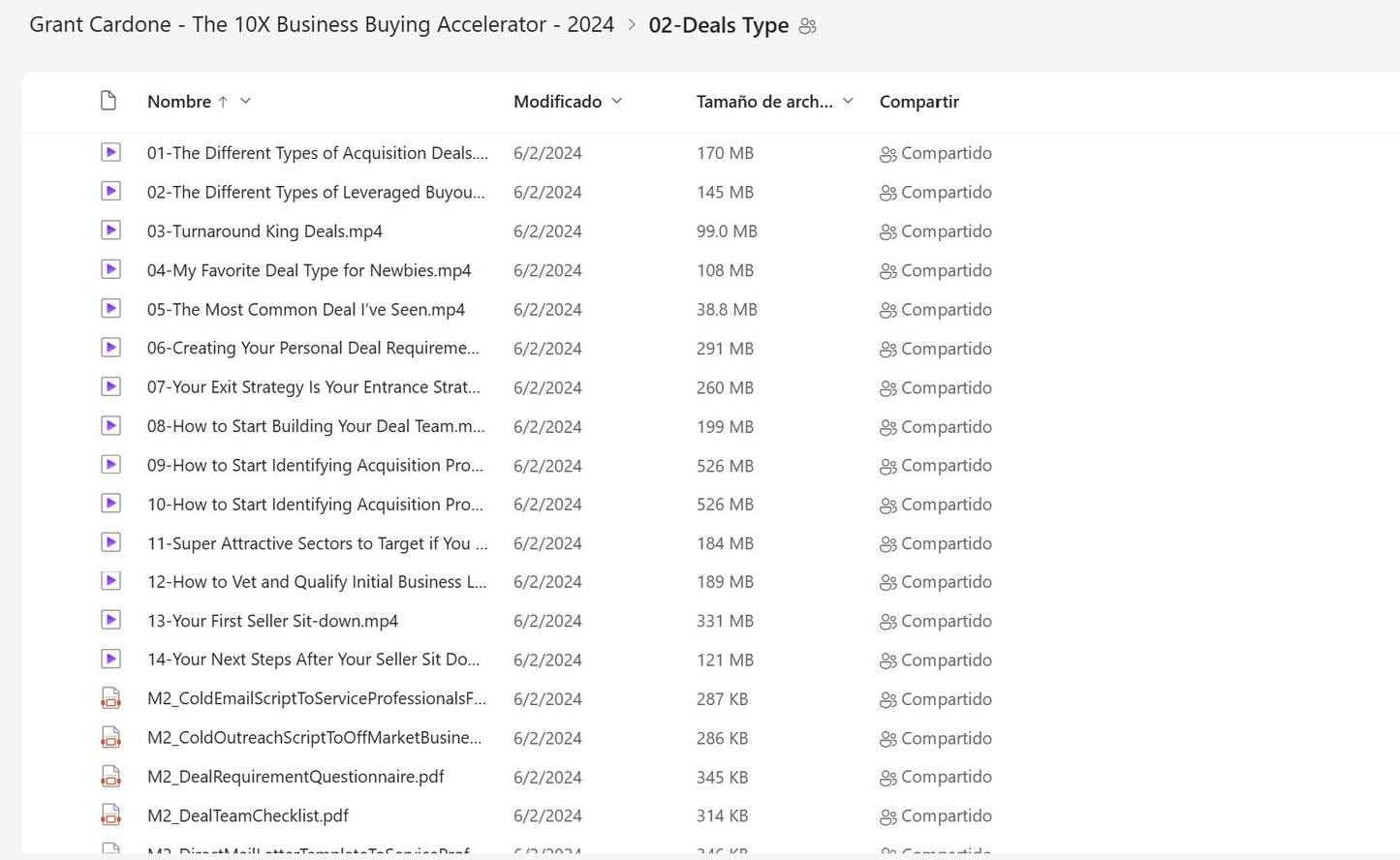Click shared people icon beside 02-Deals Type
The height and width of the screenshot is (860, 1400).
(808, 26)
